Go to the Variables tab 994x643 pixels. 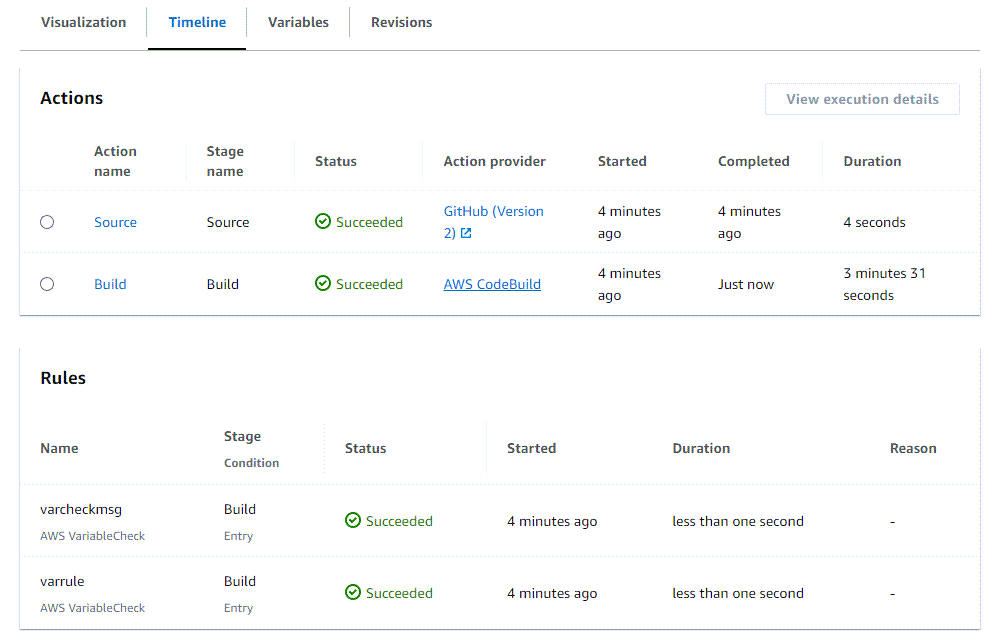tap(298, 22)
